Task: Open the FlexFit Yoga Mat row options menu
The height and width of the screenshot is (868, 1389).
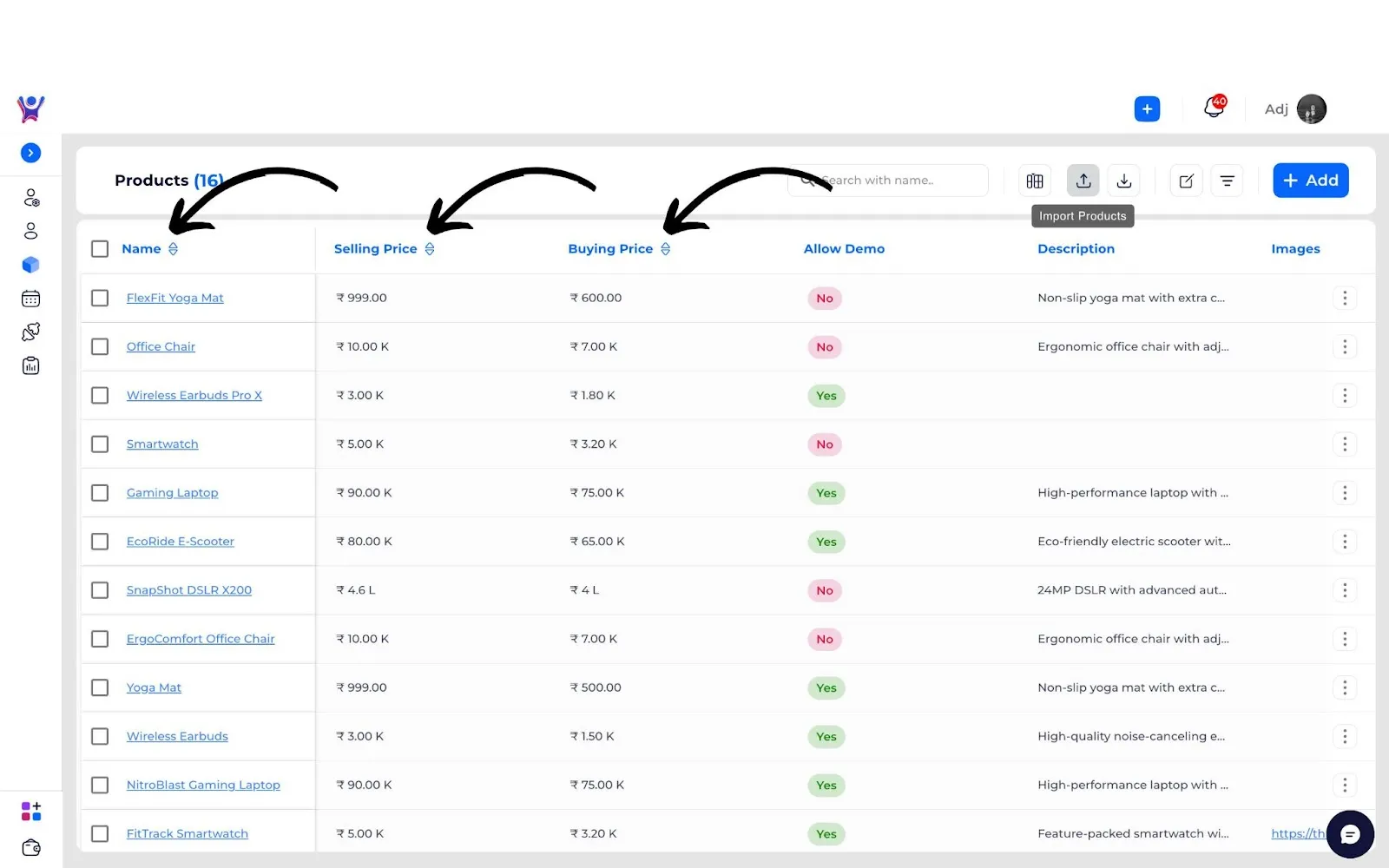Action: click(1345, 298)
